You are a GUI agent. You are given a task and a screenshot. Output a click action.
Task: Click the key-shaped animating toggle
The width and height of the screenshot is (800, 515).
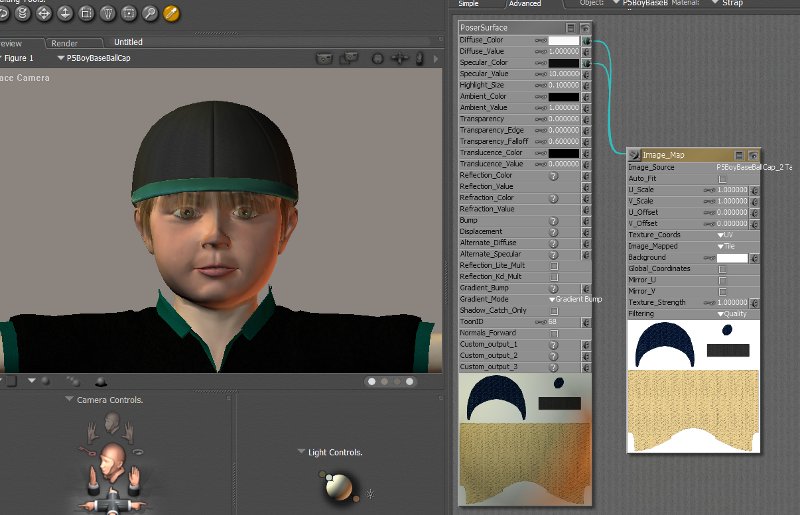(x=87, y=452)
